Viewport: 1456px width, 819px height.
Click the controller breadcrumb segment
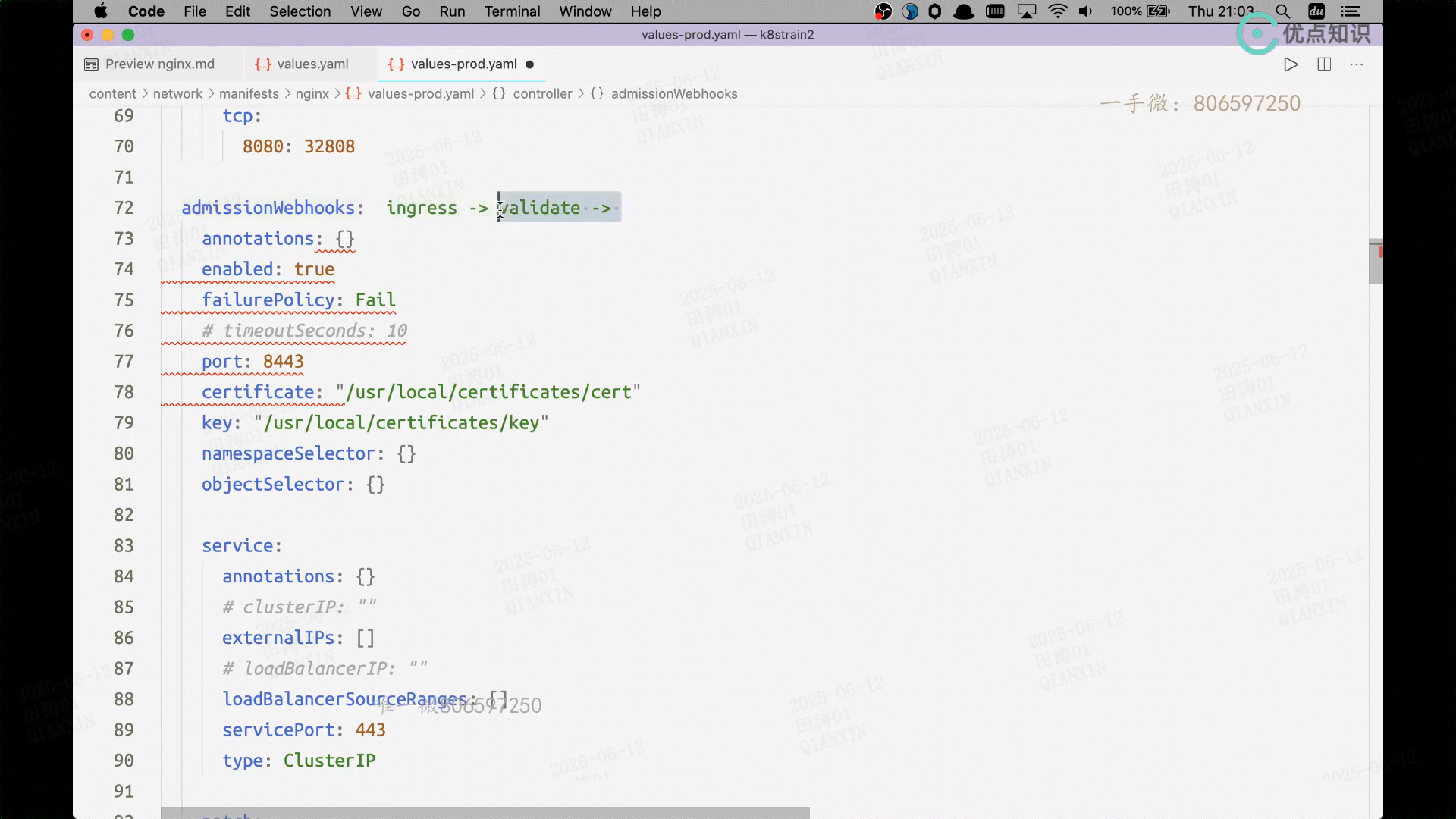click(542, 94)
